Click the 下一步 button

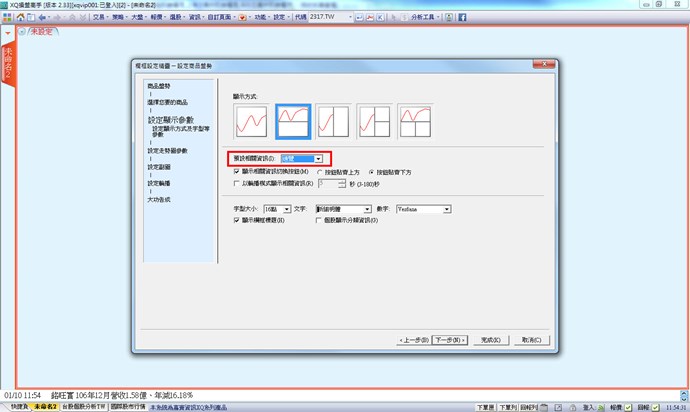pos(450,340)
